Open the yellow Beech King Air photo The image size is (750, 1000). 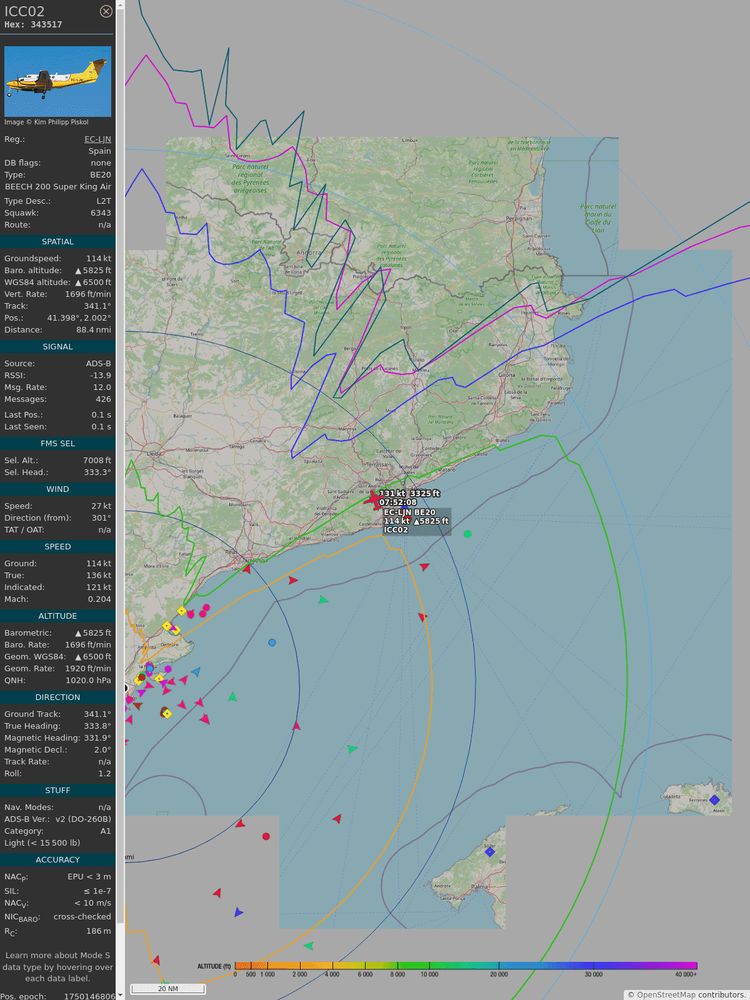[x=57, y=81]
